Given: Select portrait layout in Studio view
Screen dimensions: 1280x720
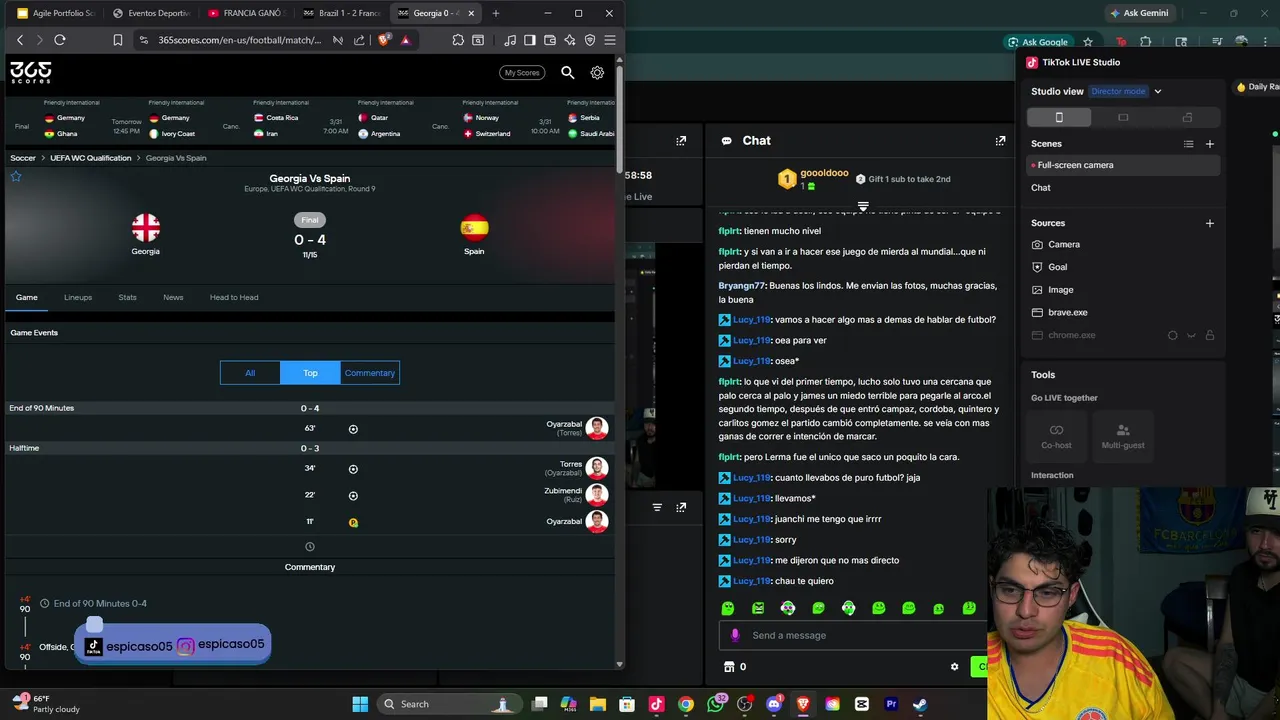Looking at the screenshot, I should 1059,117.
